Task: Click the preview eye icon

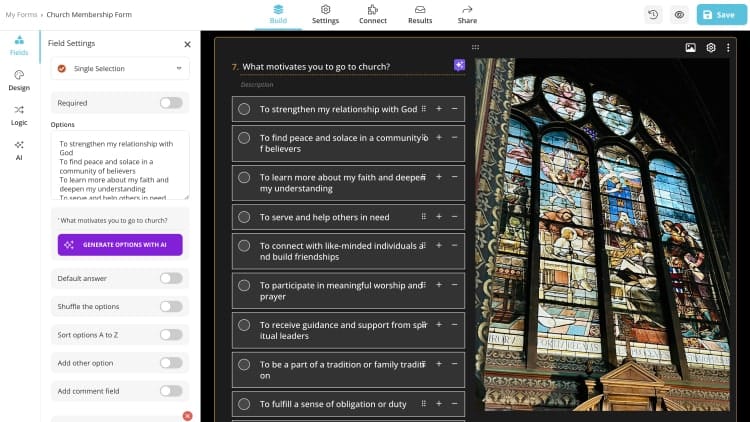Action: tap(679, 15)
